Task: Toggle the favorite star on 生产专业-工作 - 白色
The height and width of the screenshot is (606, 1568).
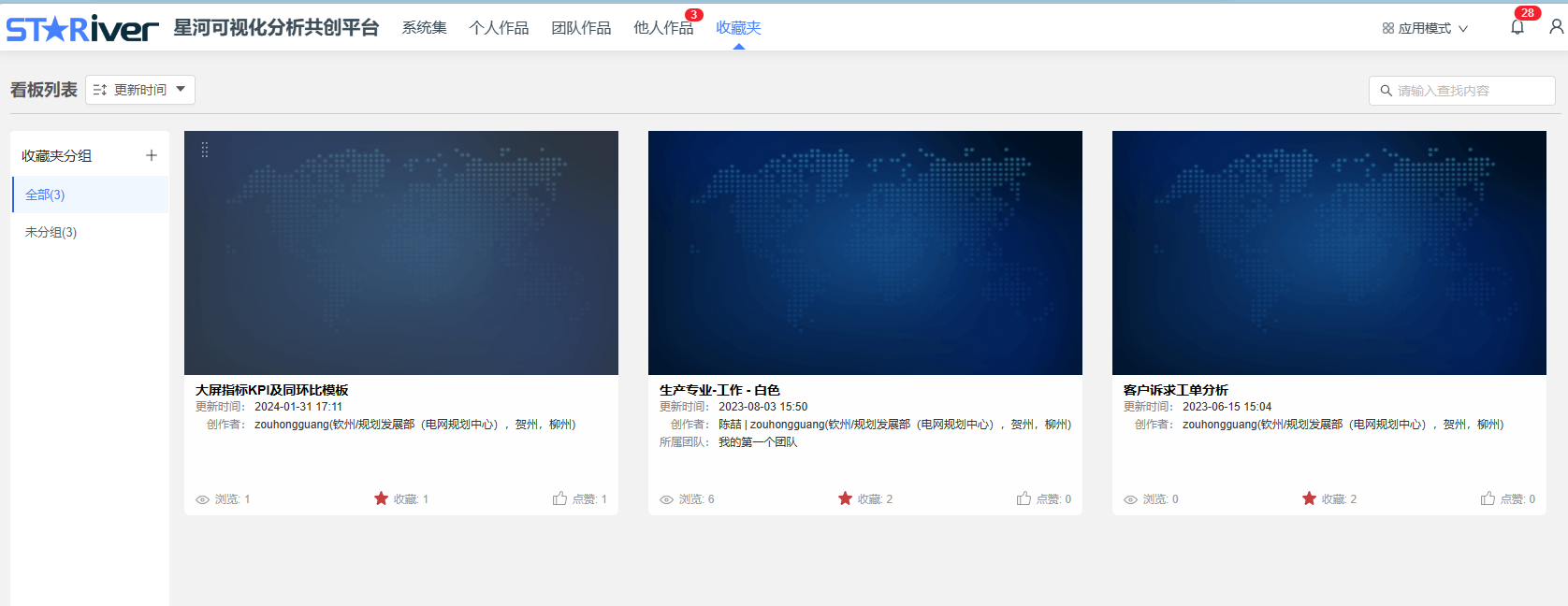Action: 845,498
